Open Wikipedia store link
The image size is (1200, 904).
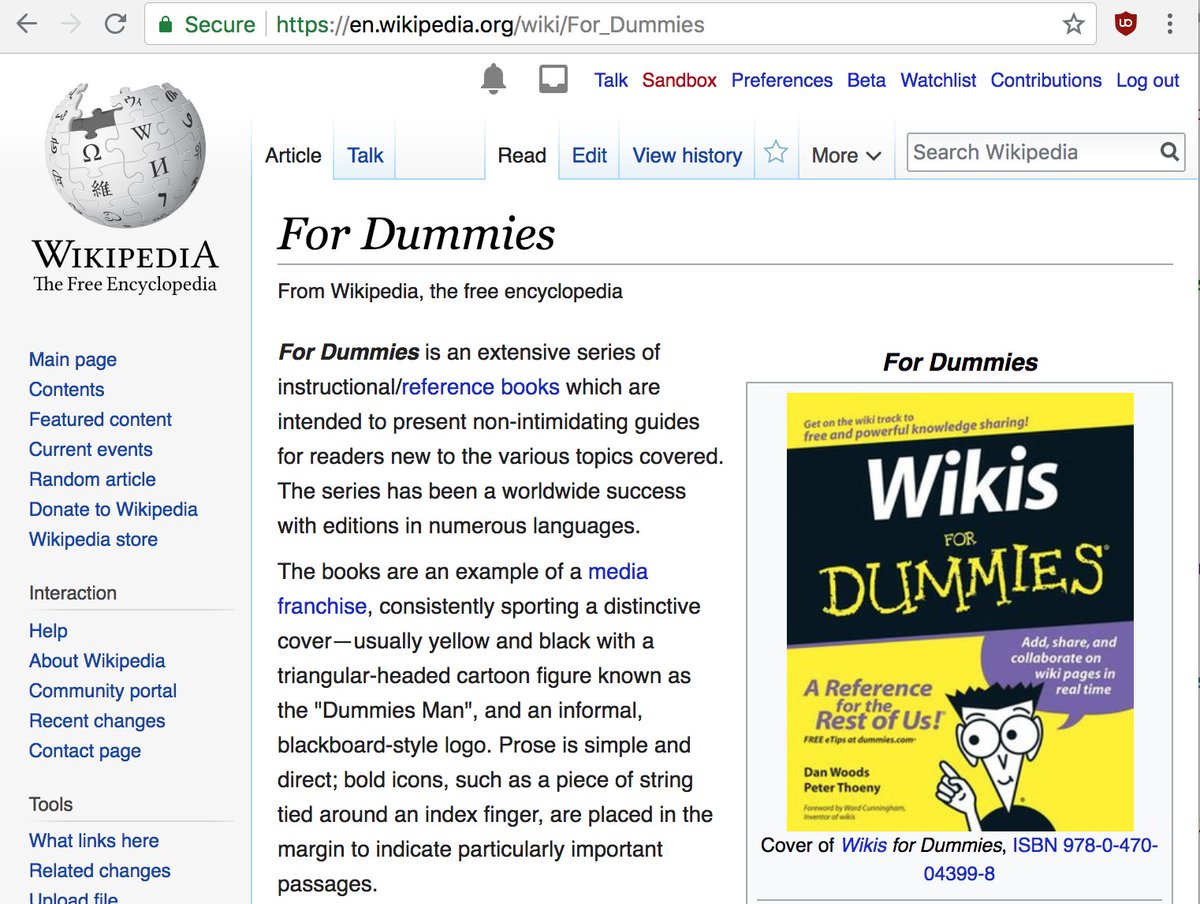click(93, 539)
